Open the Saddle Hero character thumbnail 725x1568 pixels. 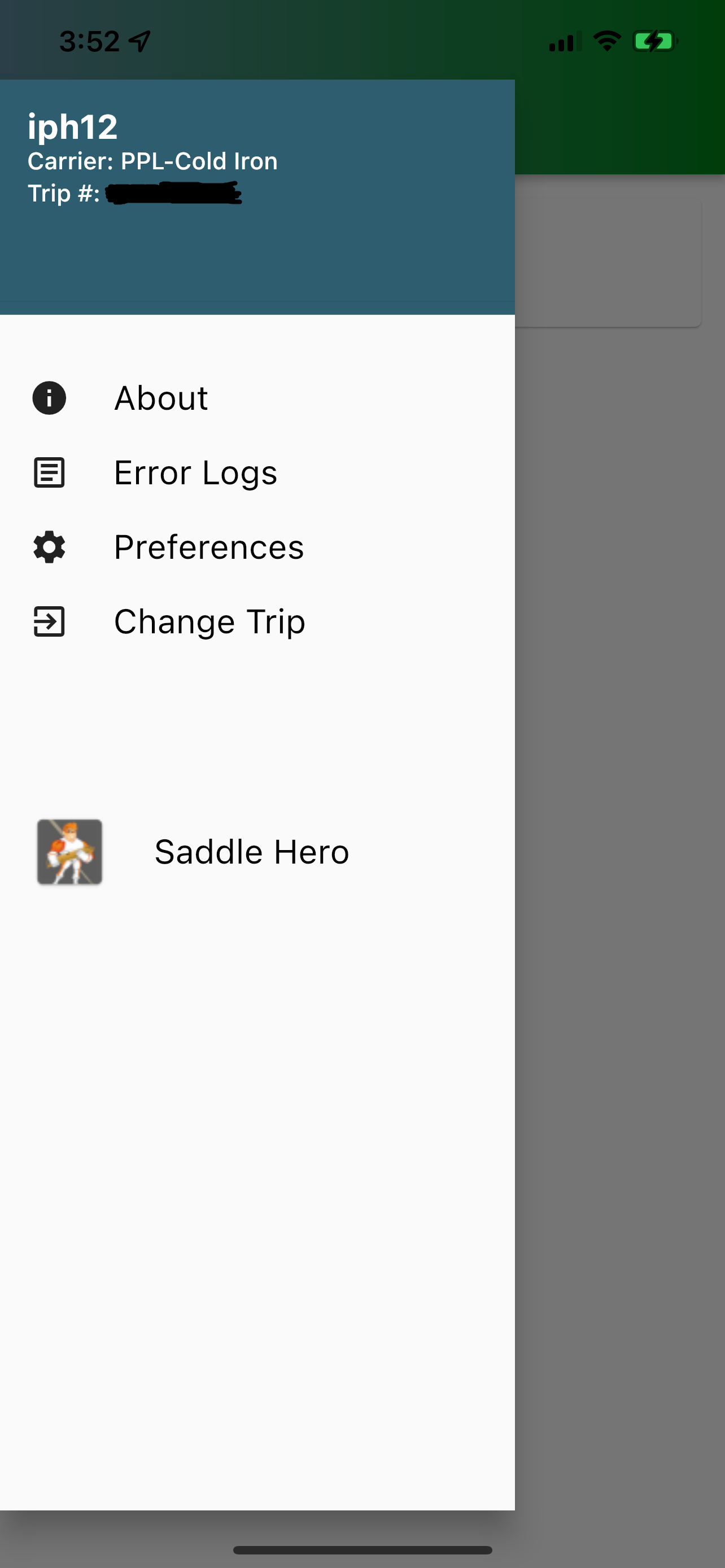point(69,852)
